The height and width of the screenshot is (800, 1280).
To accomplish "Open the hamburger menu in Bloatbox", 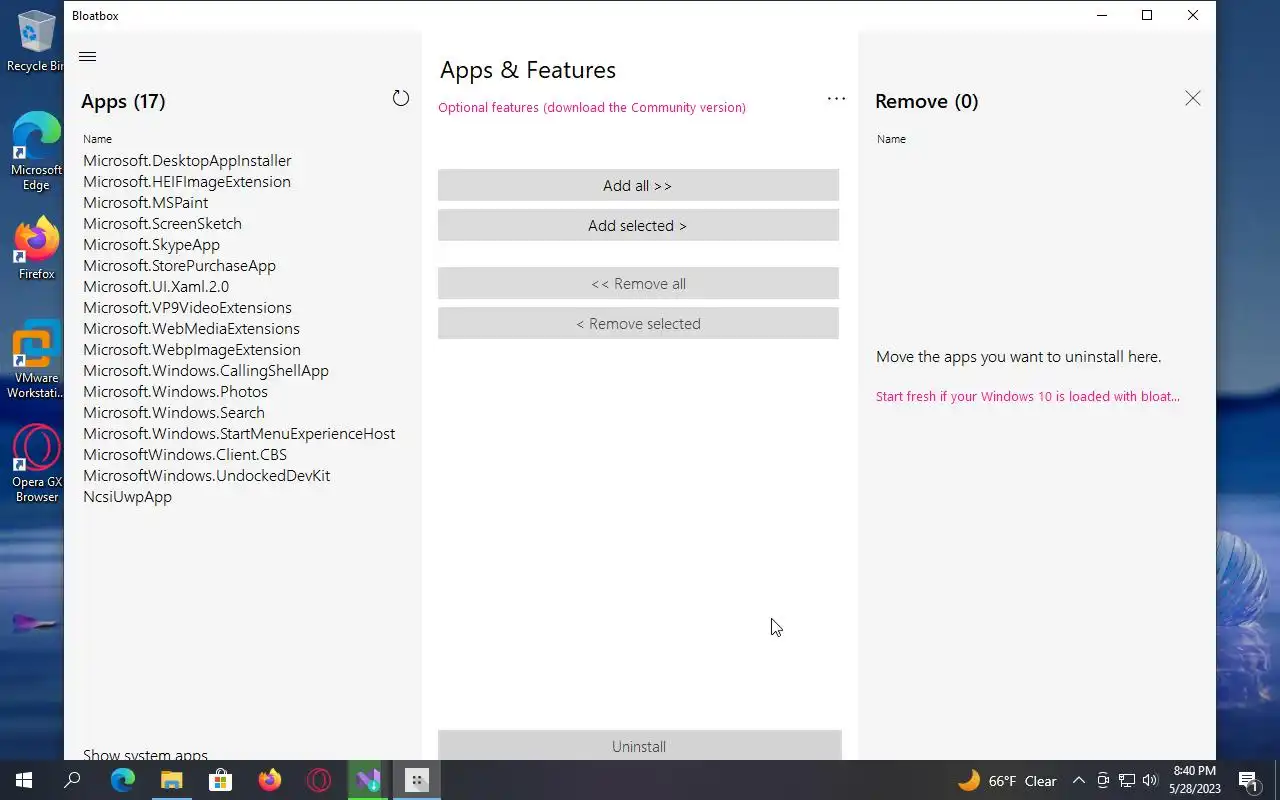I will [x=87, y=56].
